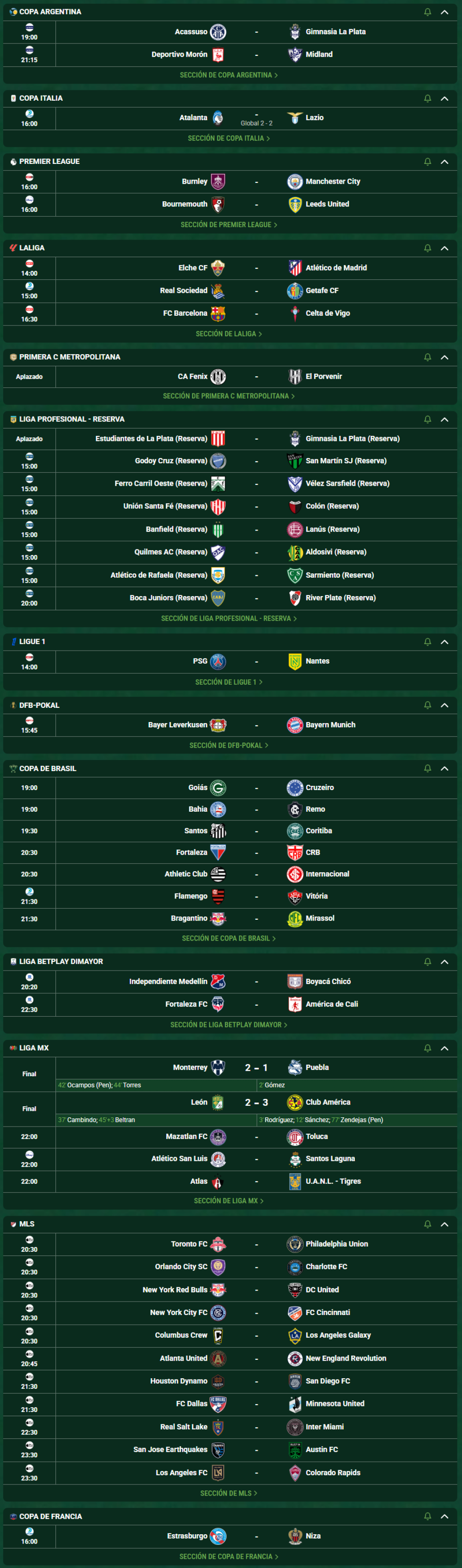462x1568 pixels.
Task: Open the MLS league header
Action: [x=27, y=1224]
